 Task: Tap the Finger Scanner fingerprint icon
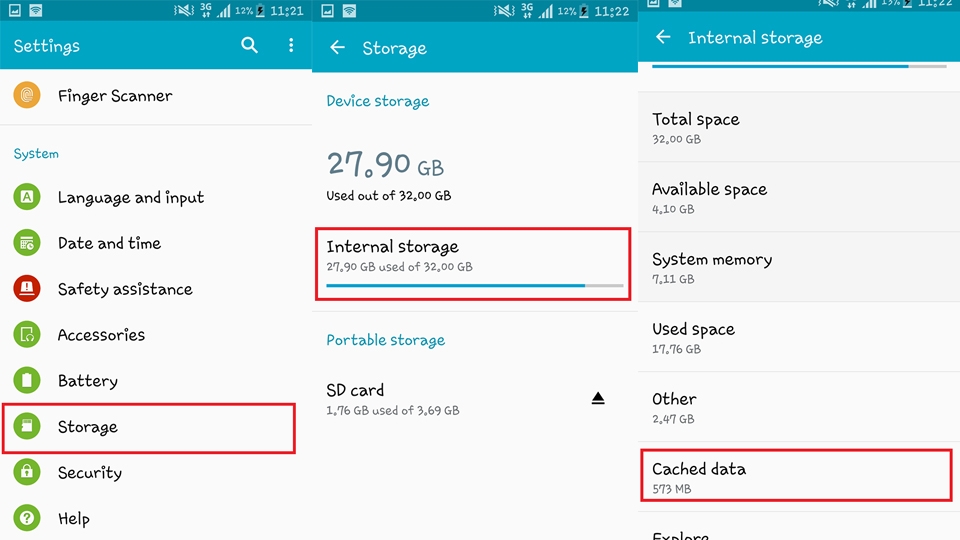pyautogui.click(x=27, y=95)
